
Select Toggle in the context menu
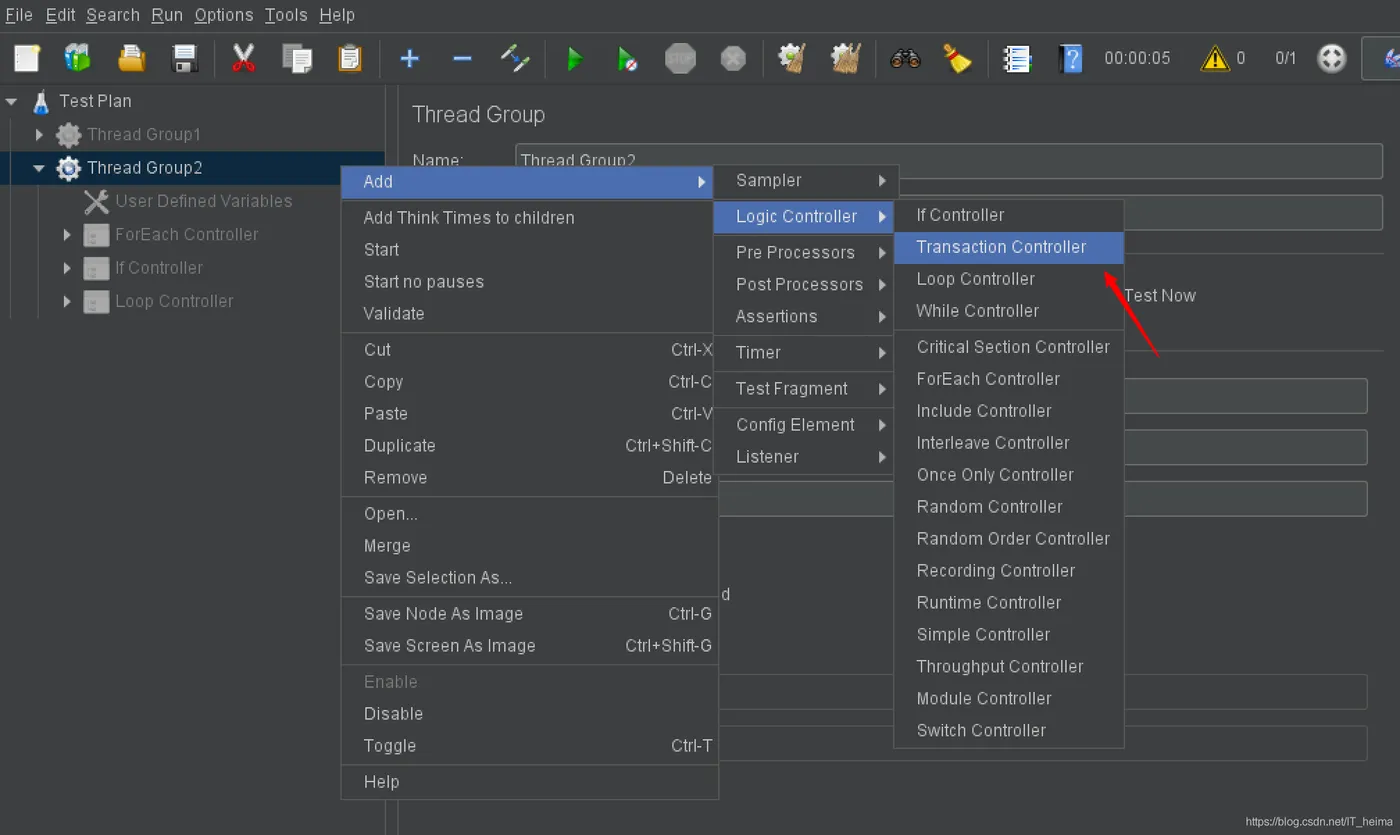390,746
